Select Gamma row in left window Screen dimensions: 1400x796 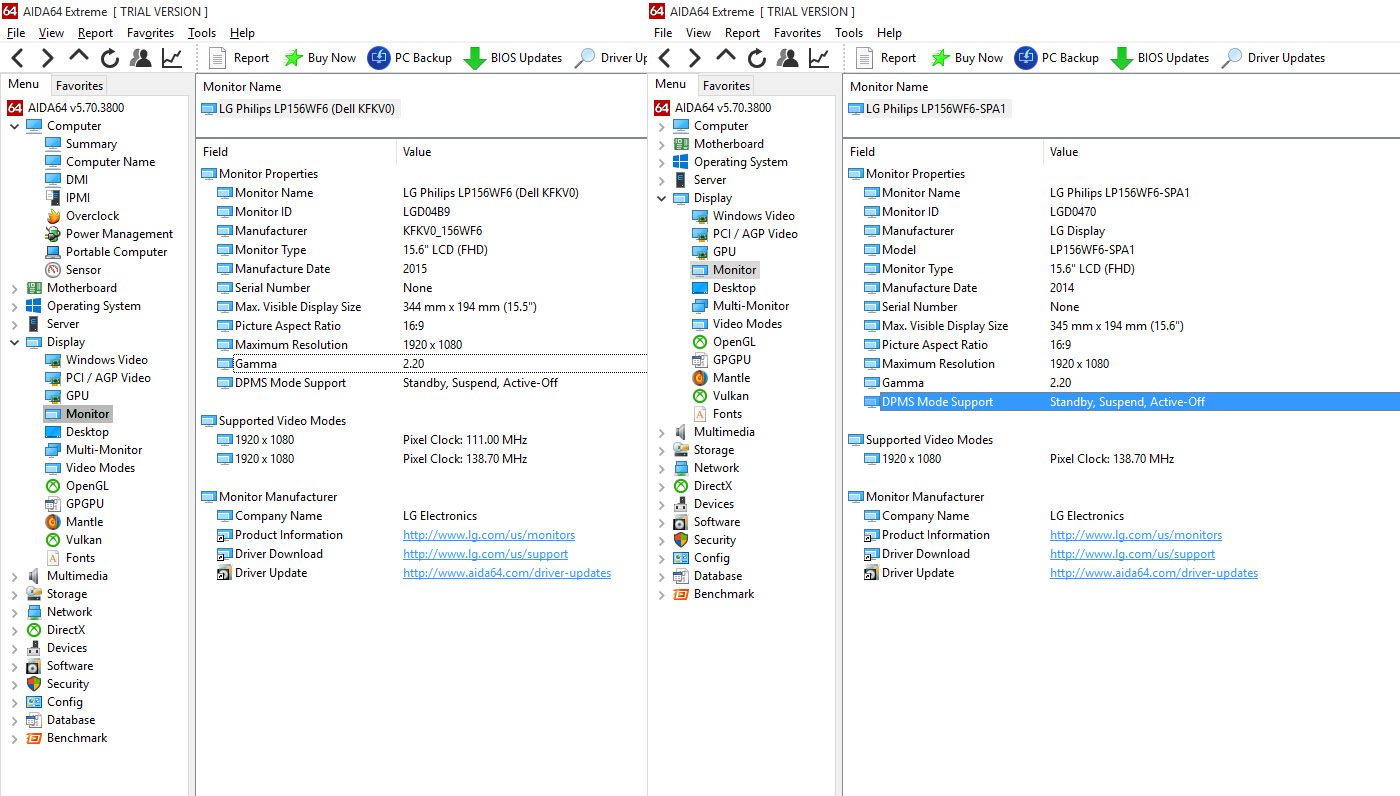coord(432,364)
